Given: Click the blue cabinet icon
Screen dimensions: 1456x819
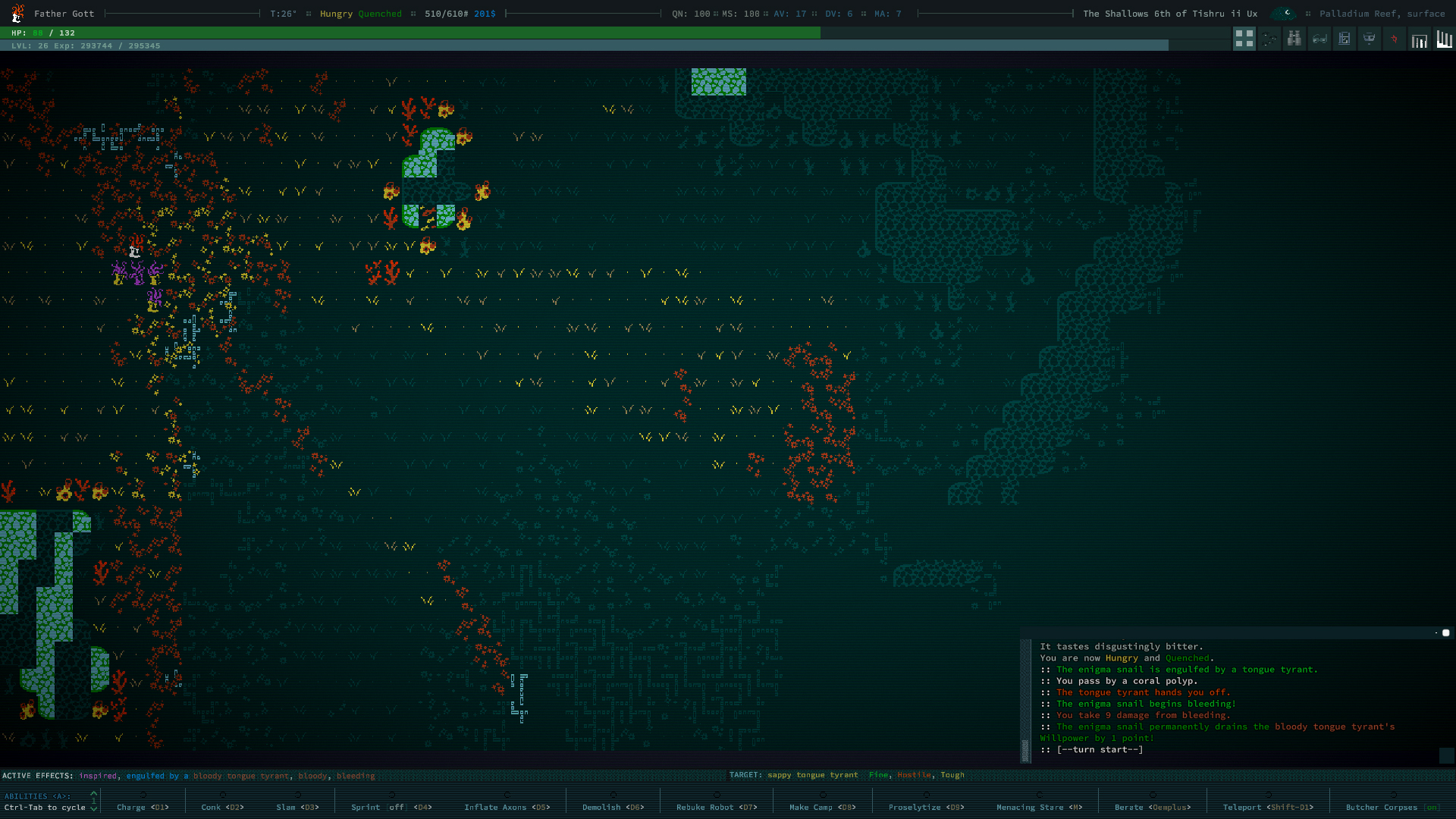Looking at the screenshot, I should point(1344,39).
